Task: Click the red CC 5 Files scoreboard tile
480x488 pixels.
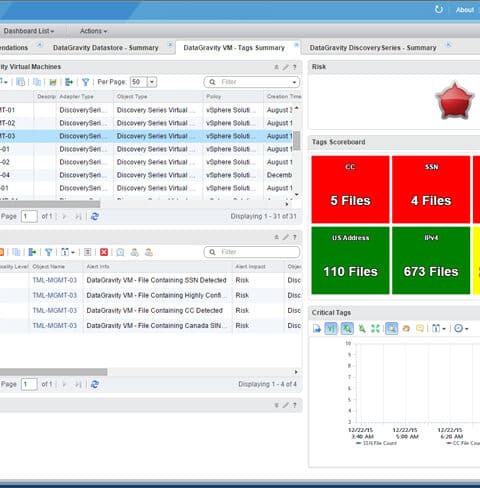Action: (x=350, y=189)
